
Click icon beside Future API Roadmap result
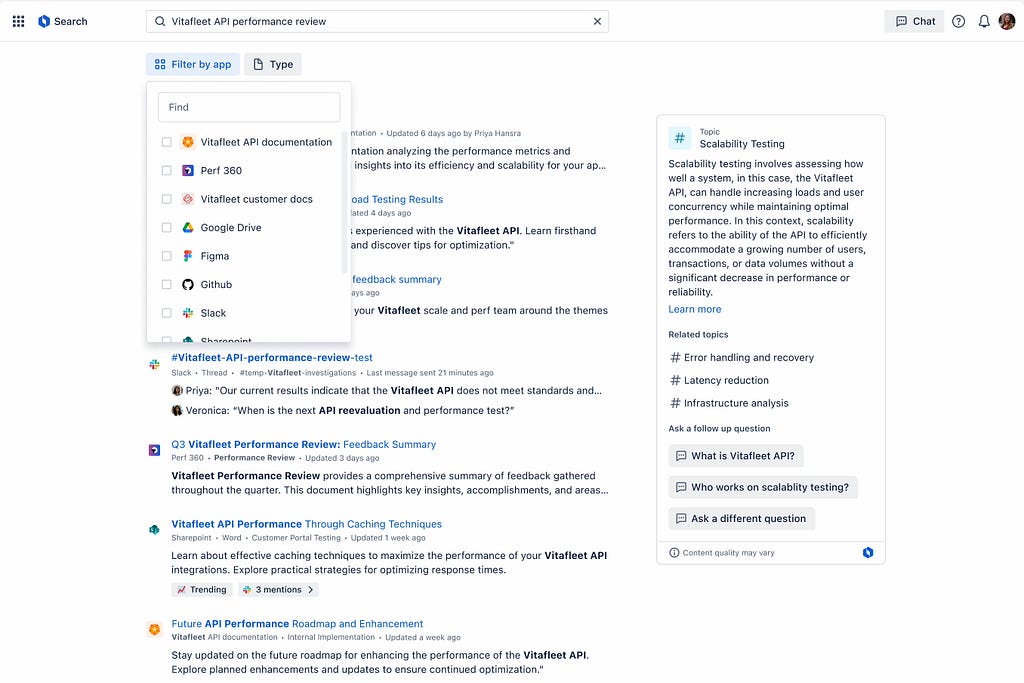pyautogui.click(x=154, y=629)
